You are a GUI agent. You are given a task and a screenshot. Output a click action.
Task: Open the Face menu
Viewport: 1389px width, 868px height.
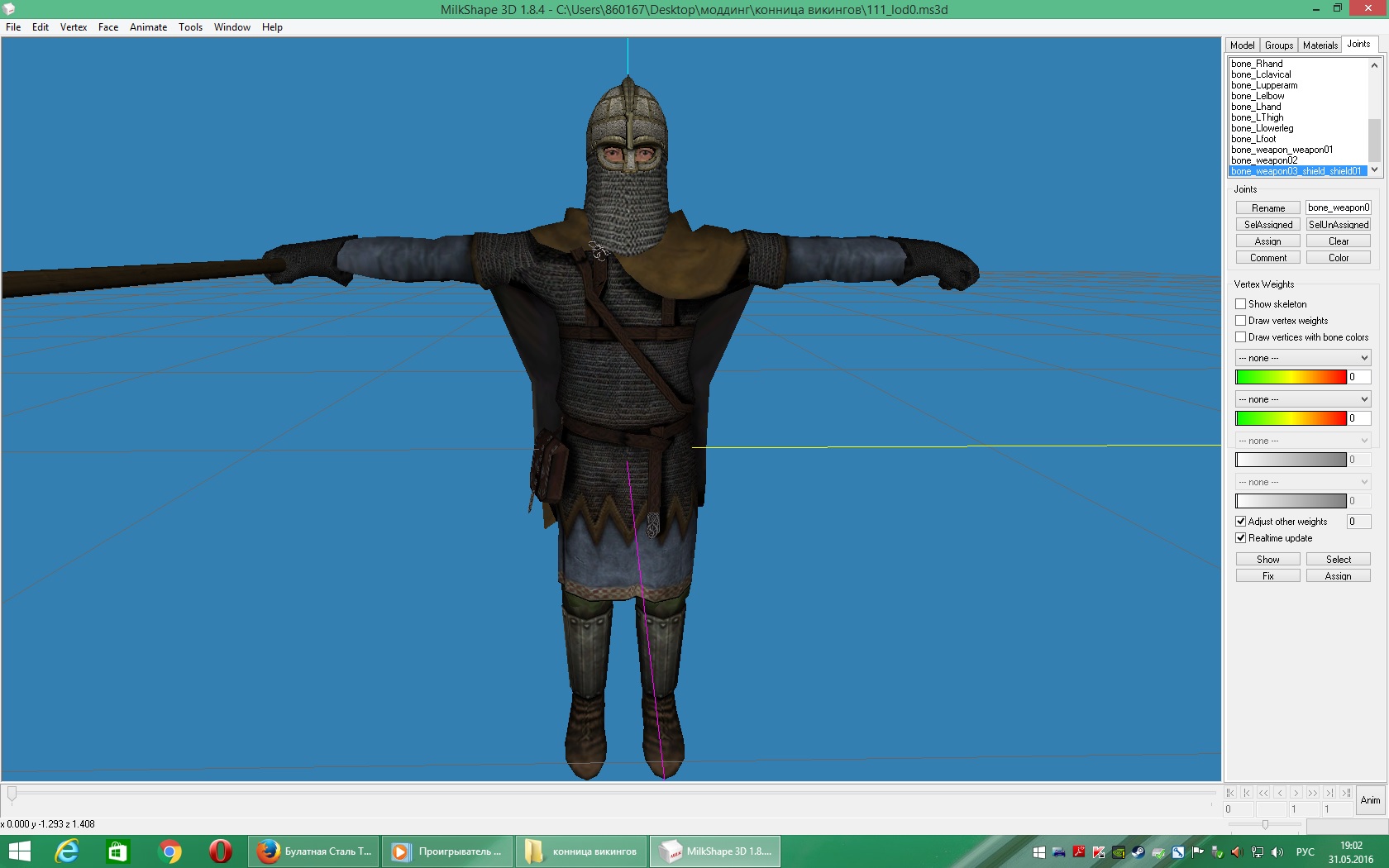tap(108, 27)
